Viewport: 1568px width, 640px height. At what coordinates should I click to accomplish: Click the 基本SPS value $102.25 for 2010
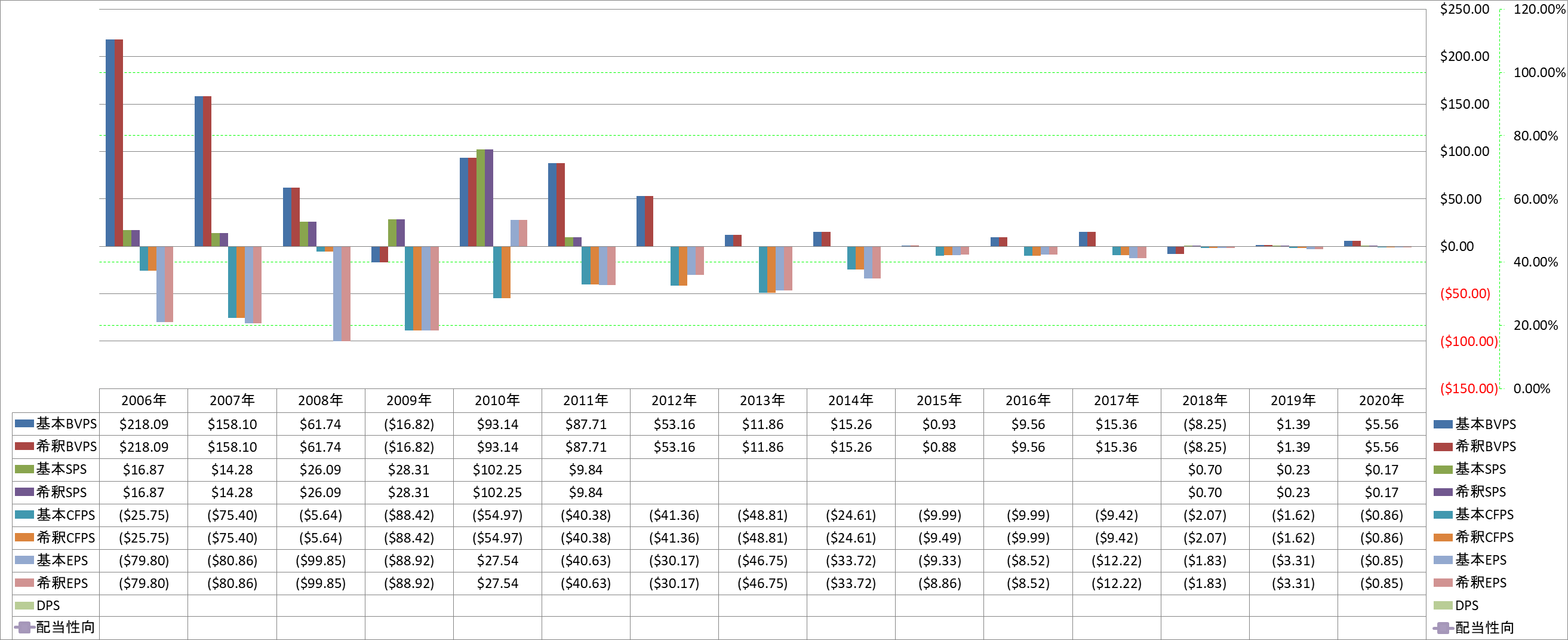coord(497,470)
